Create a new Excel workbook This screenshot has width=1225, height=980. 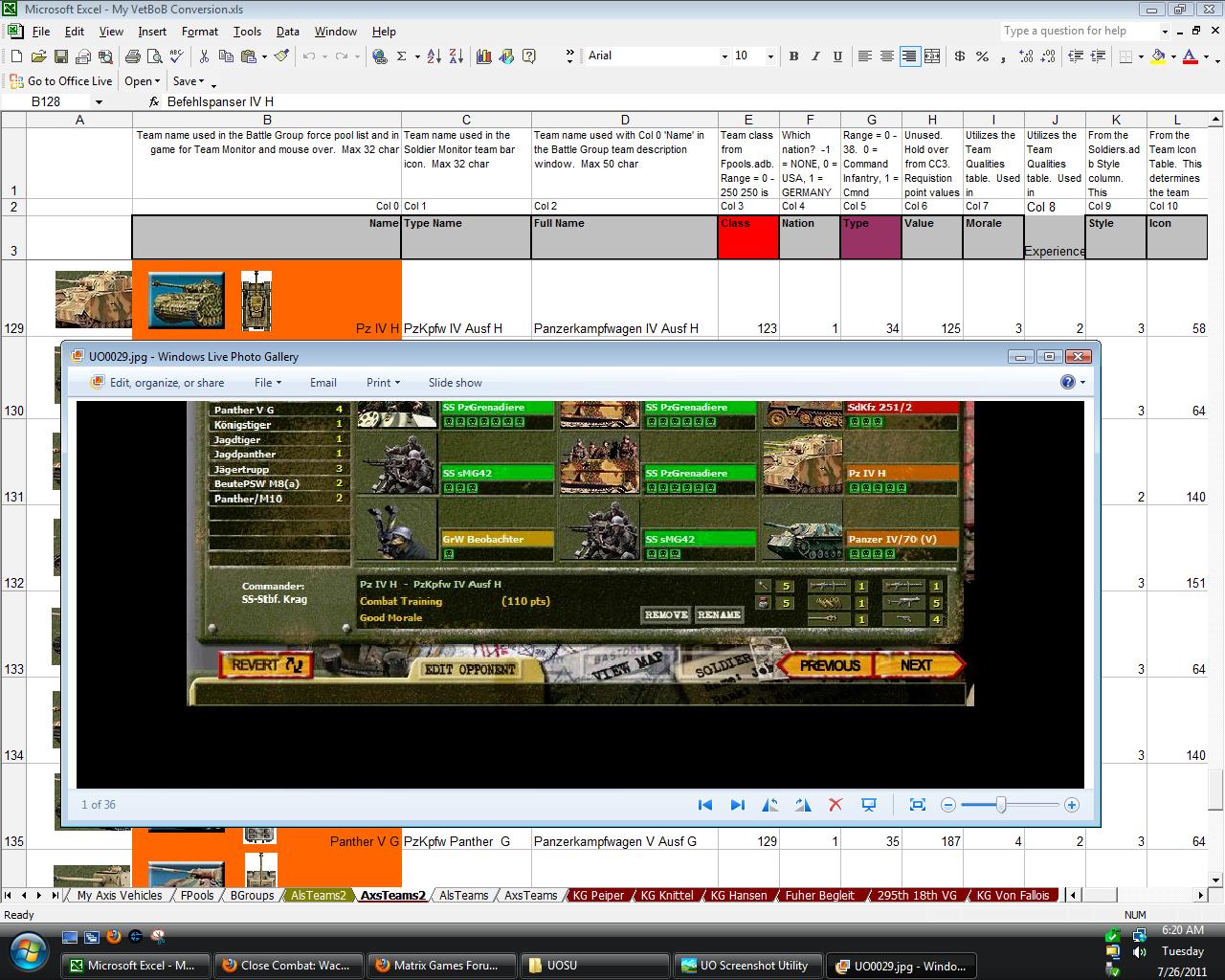(16, 56)
